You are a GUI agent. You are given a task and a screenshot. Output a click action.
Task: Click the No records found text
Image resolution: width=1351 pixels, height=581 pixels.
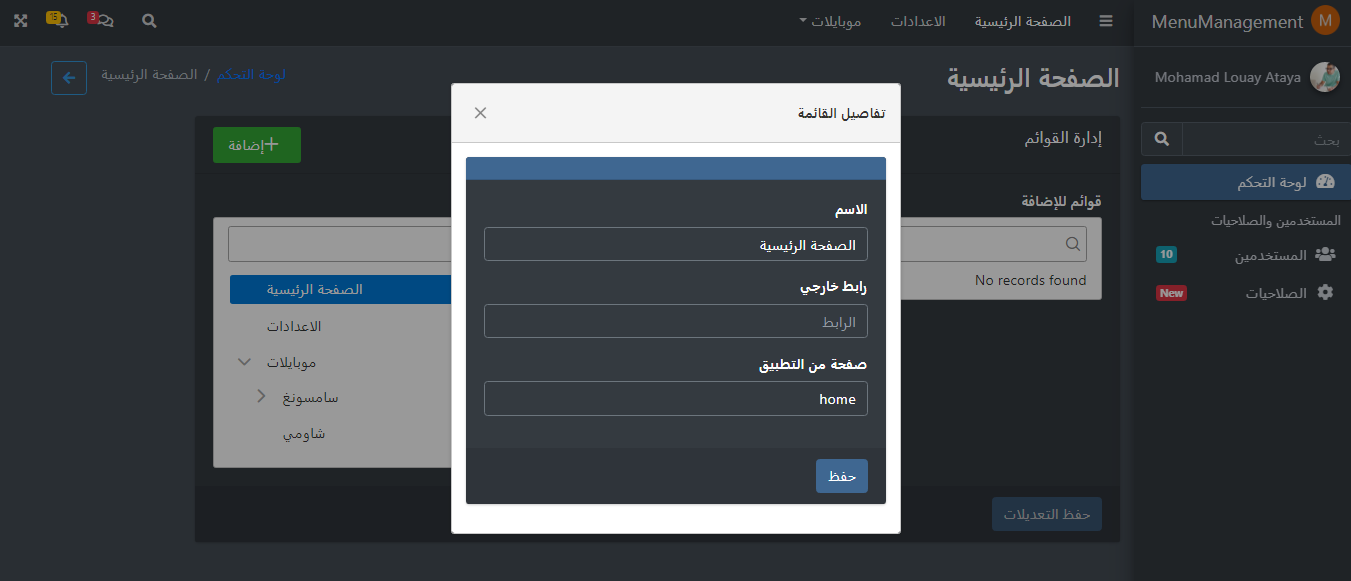(1030, 281)
